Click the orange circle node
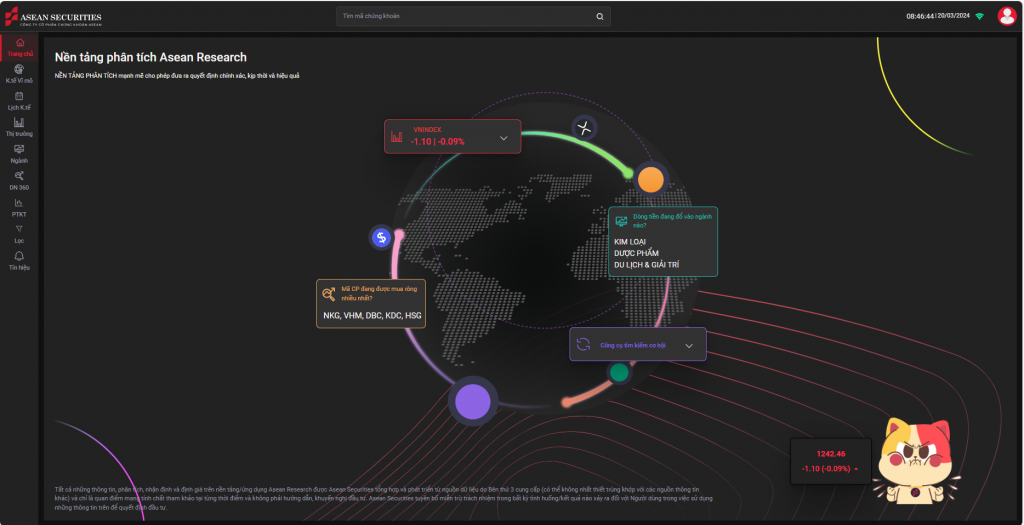The width and height of the screenshot is (1024, 525). 650,179
